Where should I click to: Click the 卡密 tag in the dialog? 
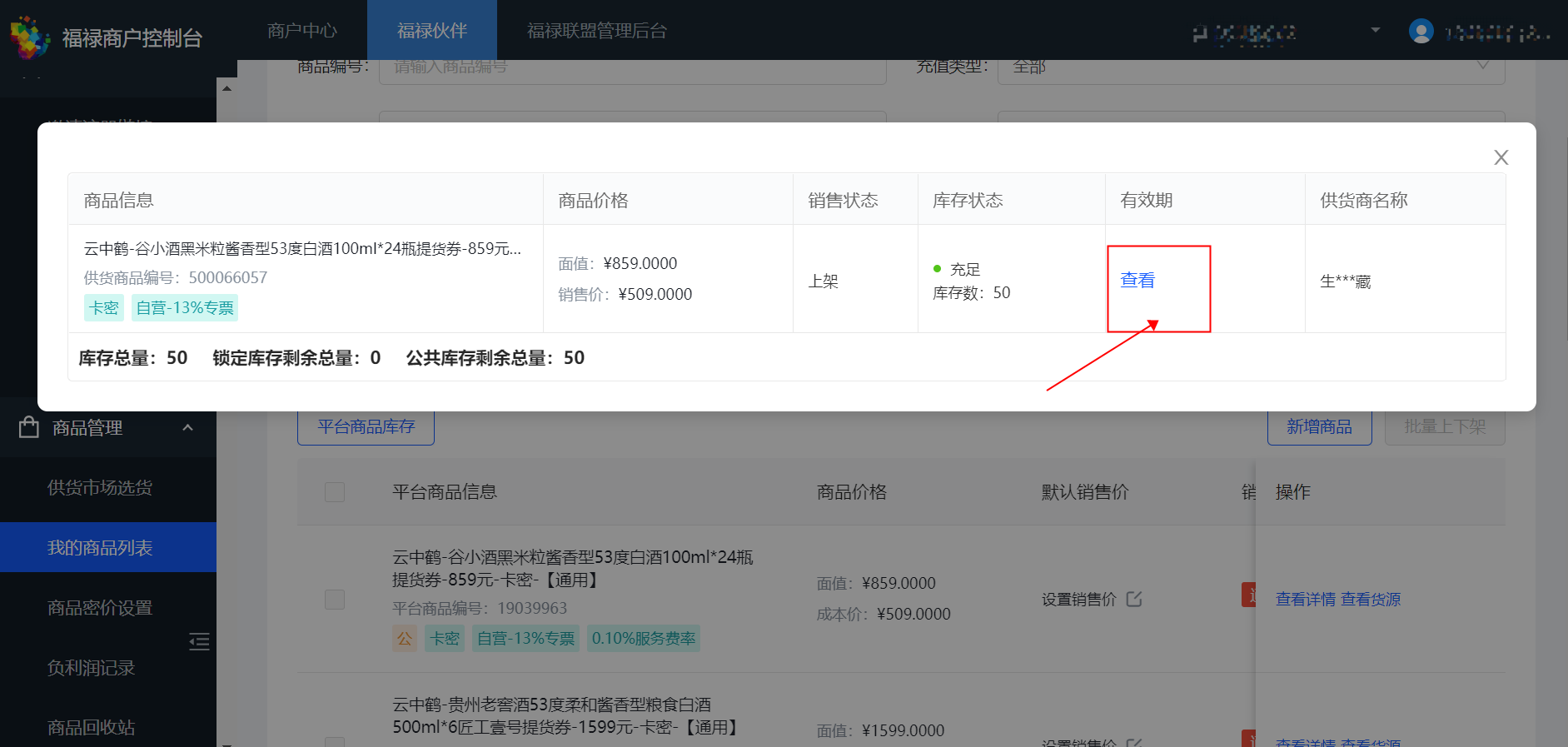click(104, 307)
